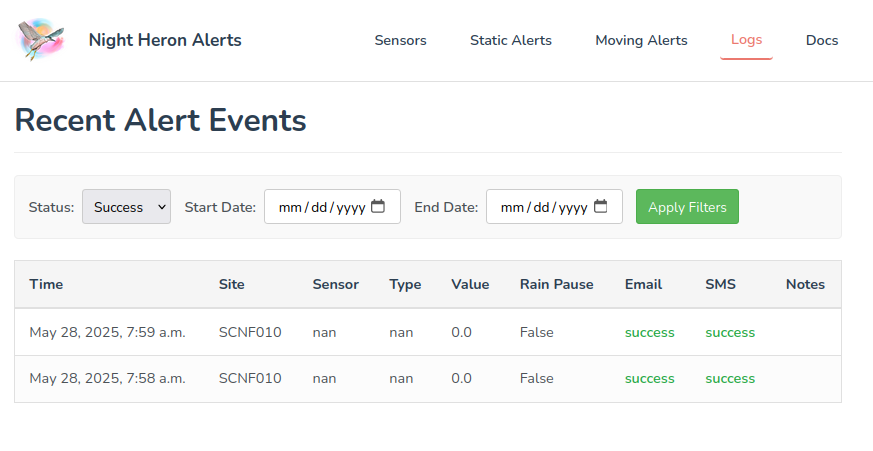Click the Night Heron Alerts title link

click(165, 40)
